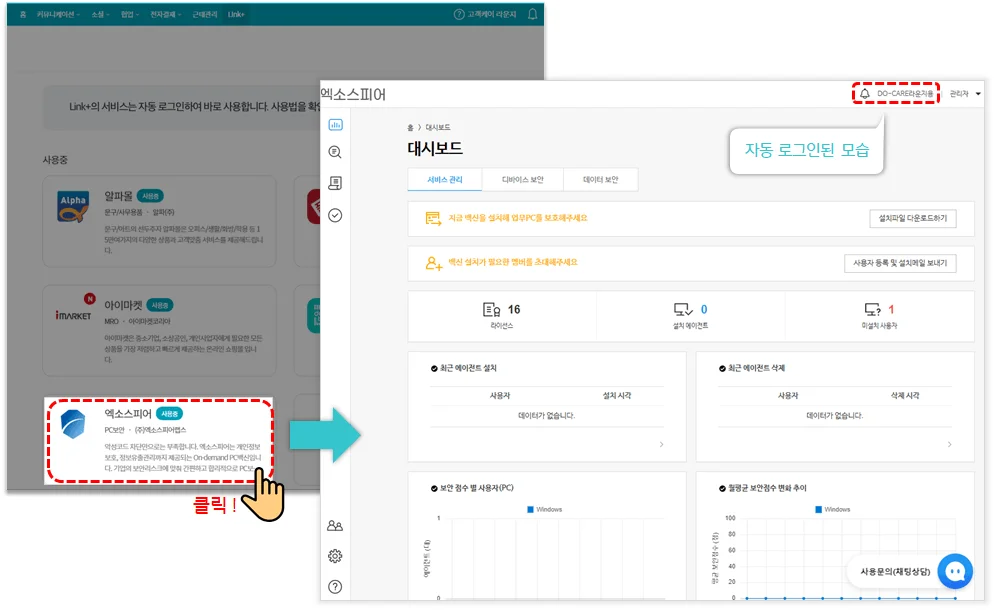Screen dimensions: 995x611
Task: Click the magnifier search icon in sidebar
Action: [335, 152]
